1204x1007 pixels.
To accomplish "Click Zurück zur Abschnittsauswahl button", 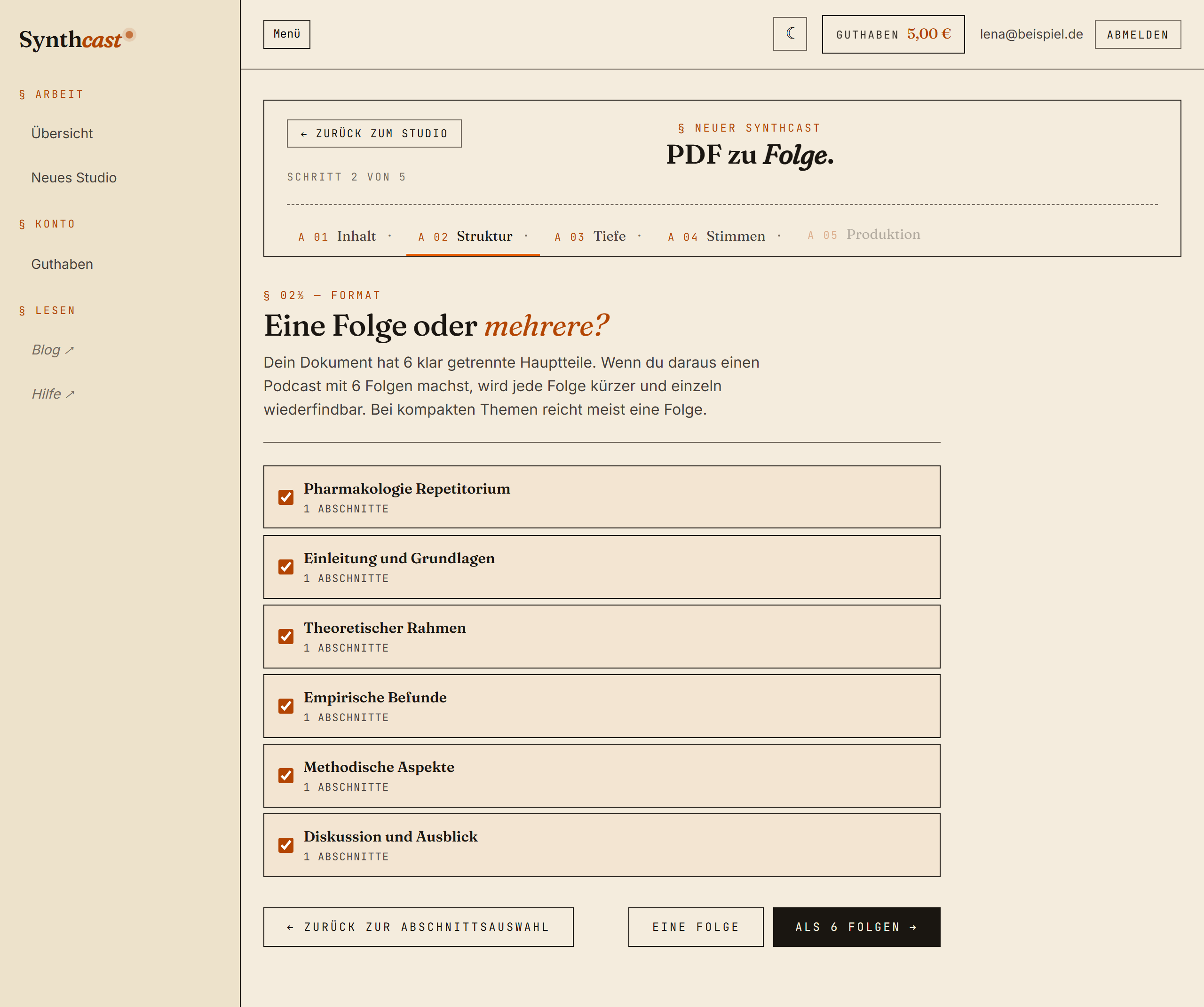I will click(418, 927).
